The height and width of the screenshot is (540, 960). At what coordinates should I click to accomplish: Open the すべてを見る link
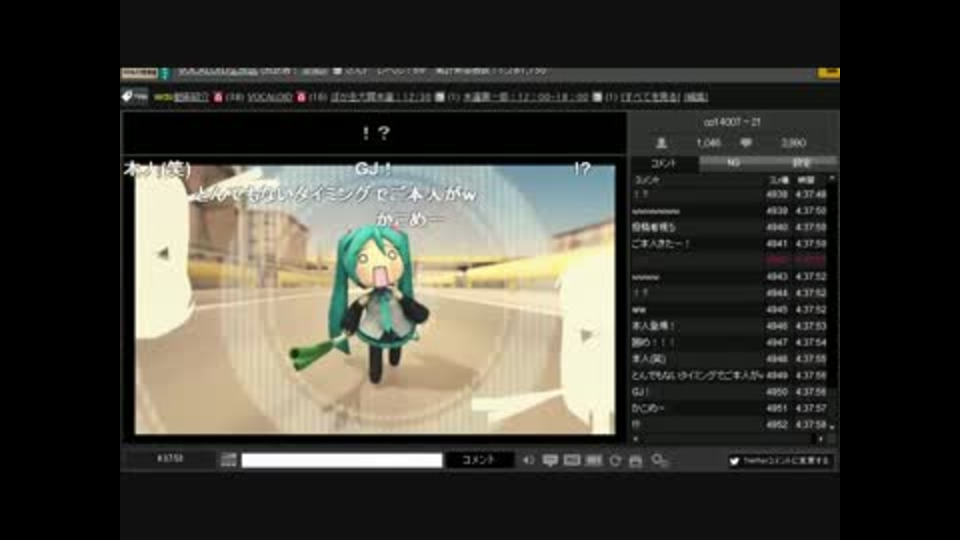(650, 97)
